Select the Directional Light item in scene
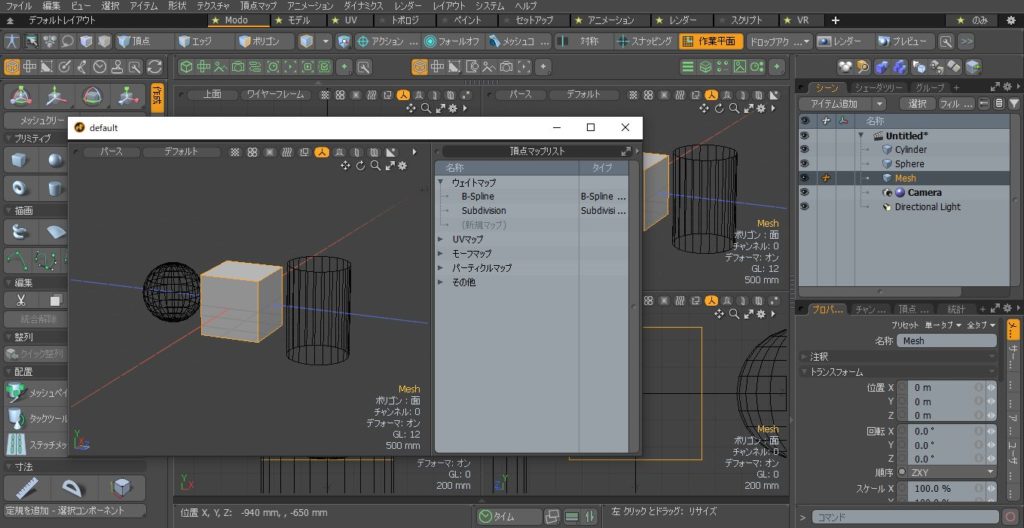Viewport: 1024px width, 528px height. click(927, 207)
